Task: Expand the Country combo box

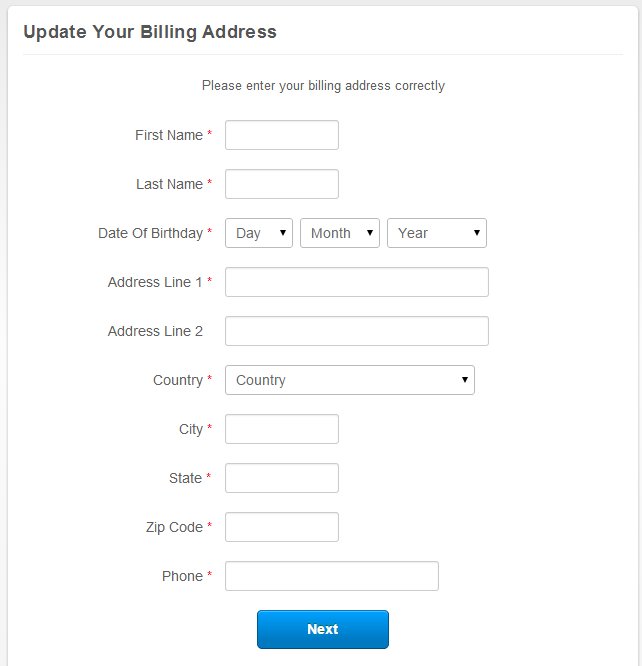Action: 349,380
